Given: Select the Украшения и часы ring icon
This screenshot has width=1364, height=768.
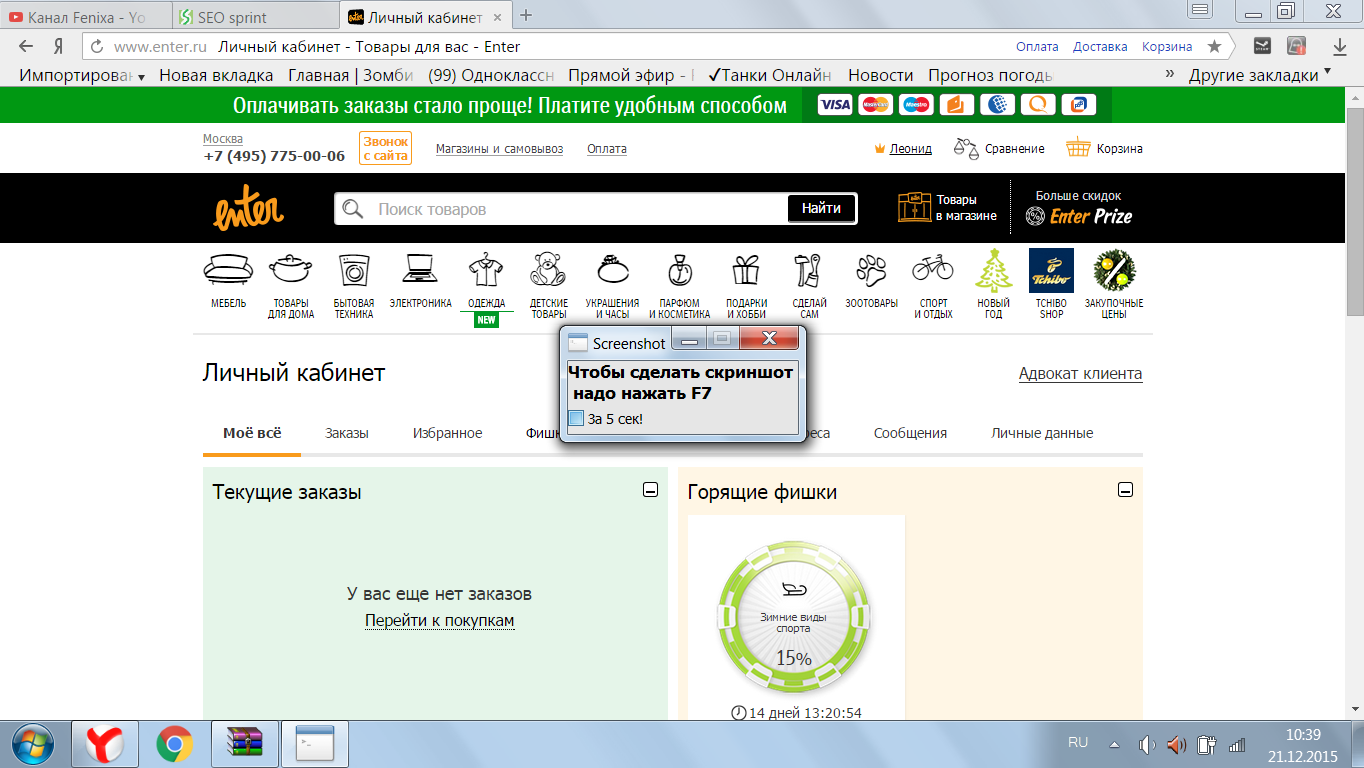Looking at the screenshot, I should [612, 269].
